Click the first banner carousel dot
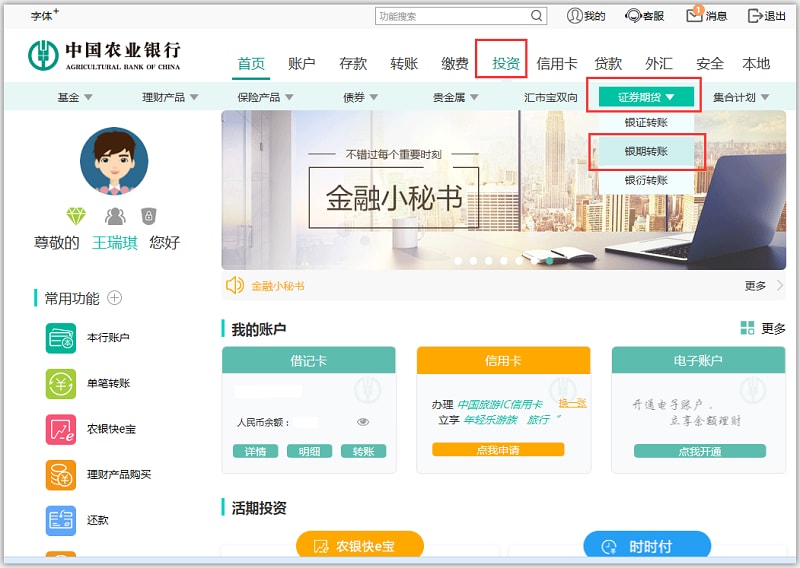The image size is (800, 568). (x=459, y=260)
